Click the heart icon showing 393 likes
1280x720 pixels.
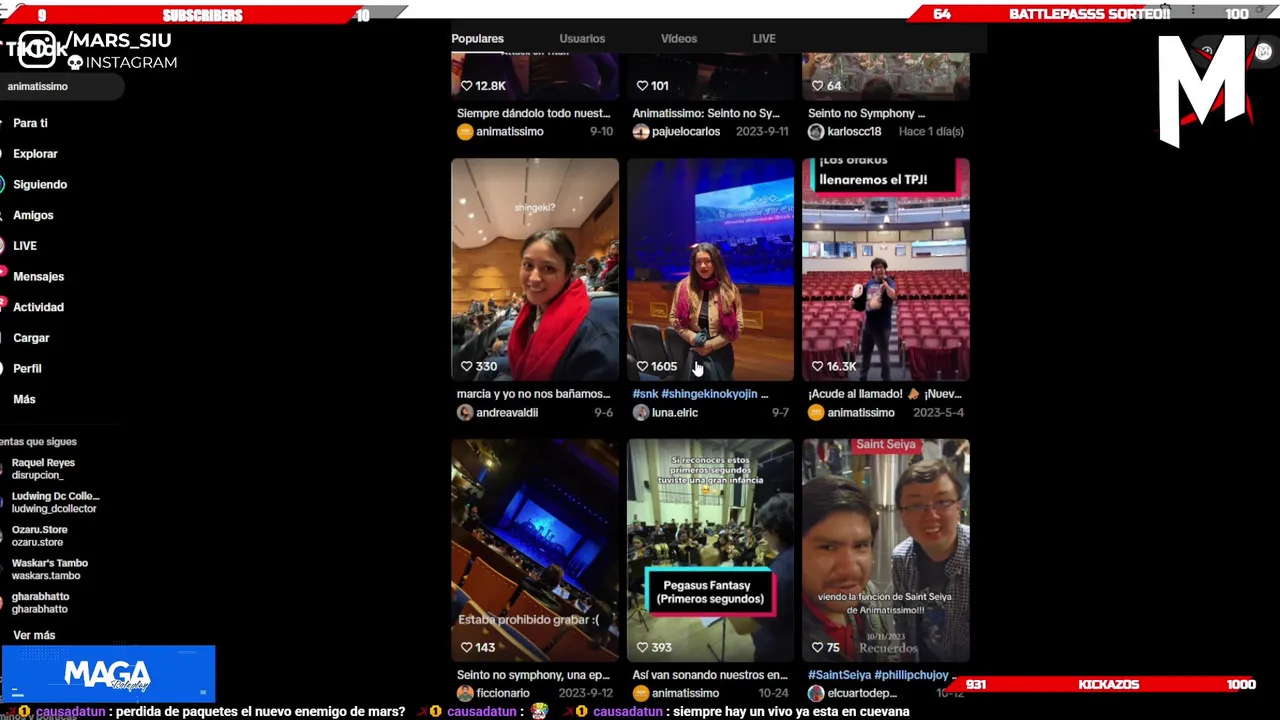click(642, 647)
